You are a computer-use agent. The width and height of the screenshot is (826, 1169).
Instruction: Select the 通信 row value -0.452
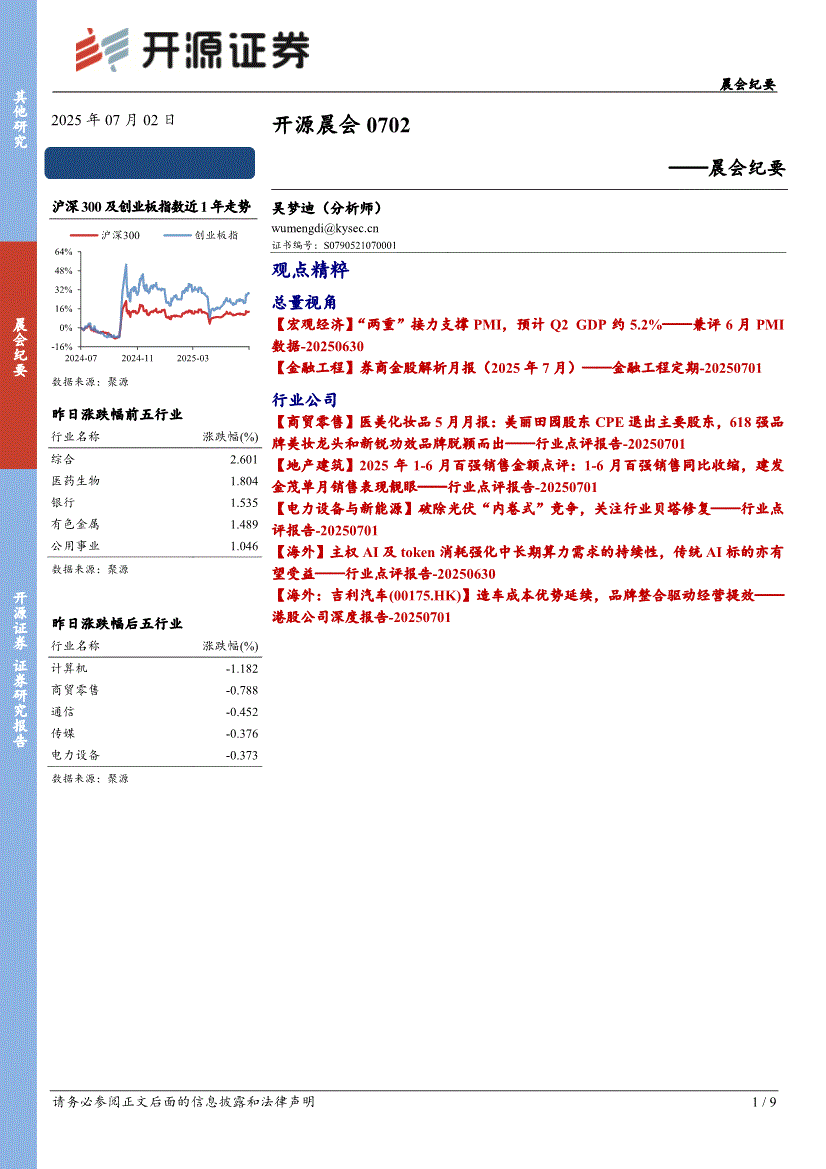pos(242,712)
